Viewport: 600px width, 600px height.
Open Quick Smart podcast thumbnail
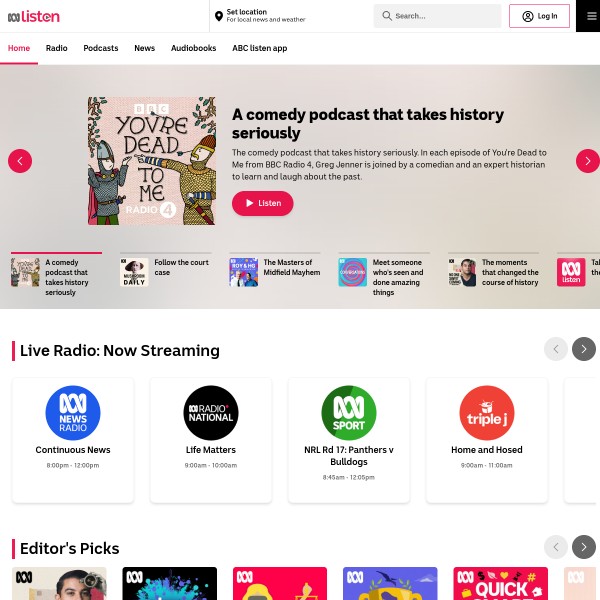[500, 584]
